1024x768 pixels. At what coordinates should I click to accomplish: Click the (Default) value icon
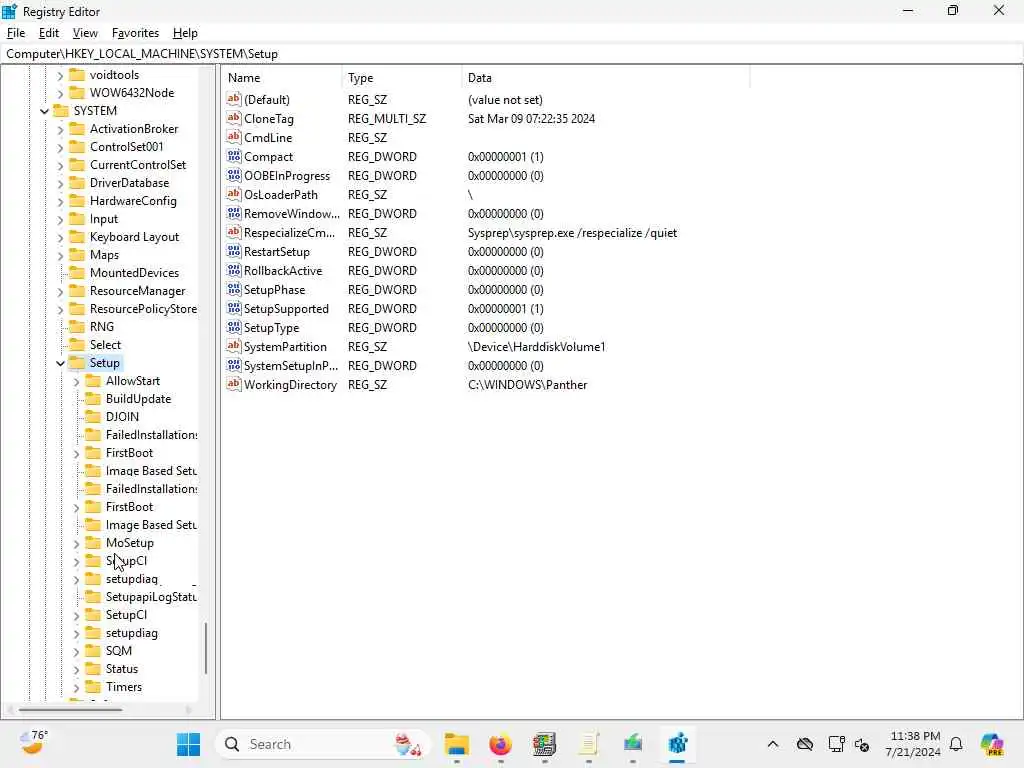point(234,99)
